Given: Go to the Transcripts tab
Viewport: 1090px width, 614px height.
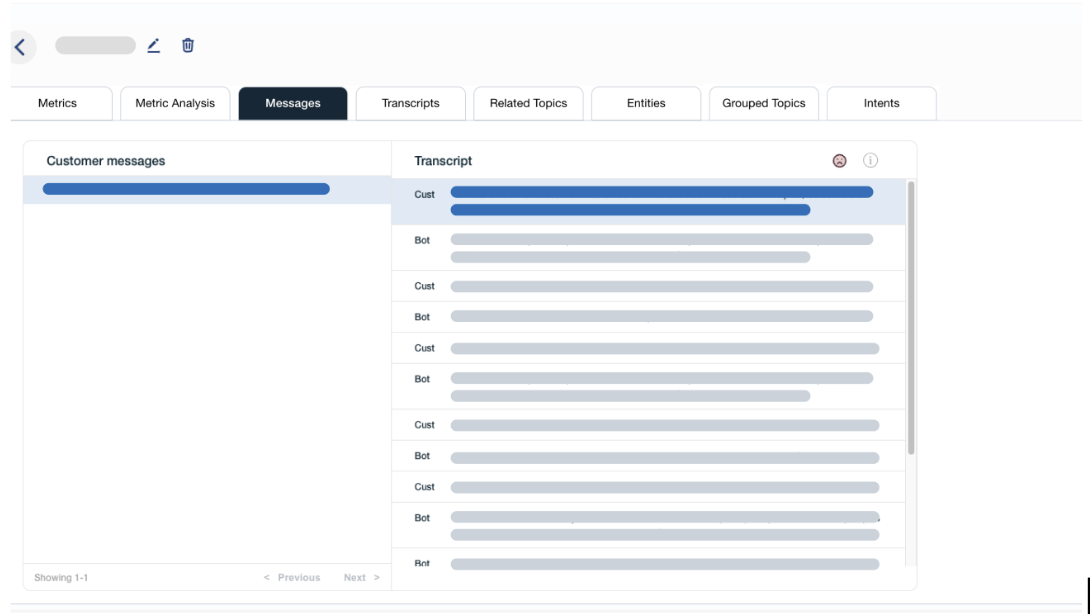Looking at the screenshot, I should [x=411, y=103].
